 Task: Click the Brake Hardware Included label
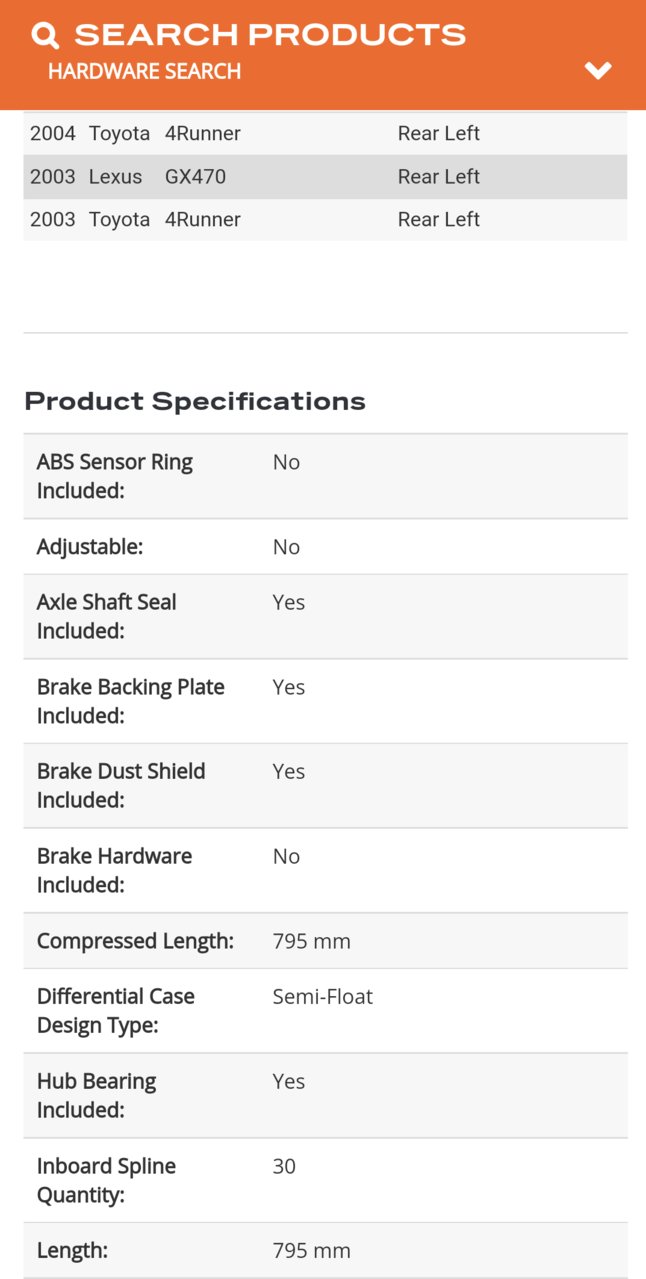click(114, 870)
